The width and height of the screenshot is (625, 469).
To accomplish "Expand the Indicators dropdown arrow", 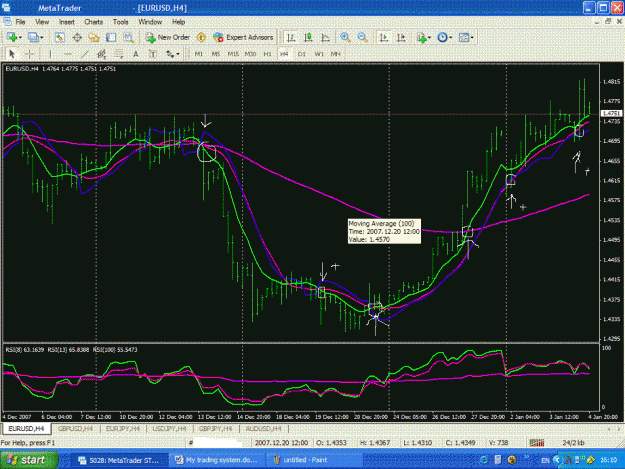I will pos(429,37).
